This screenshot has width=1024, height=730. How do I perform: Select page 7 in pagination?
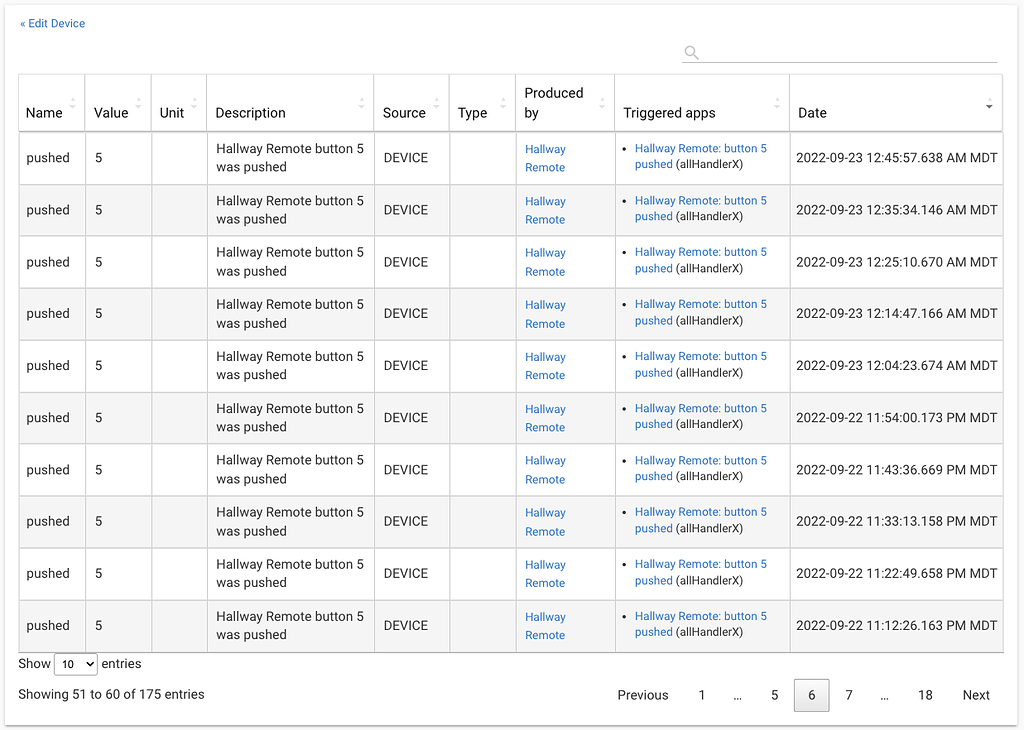pos(849,695)
